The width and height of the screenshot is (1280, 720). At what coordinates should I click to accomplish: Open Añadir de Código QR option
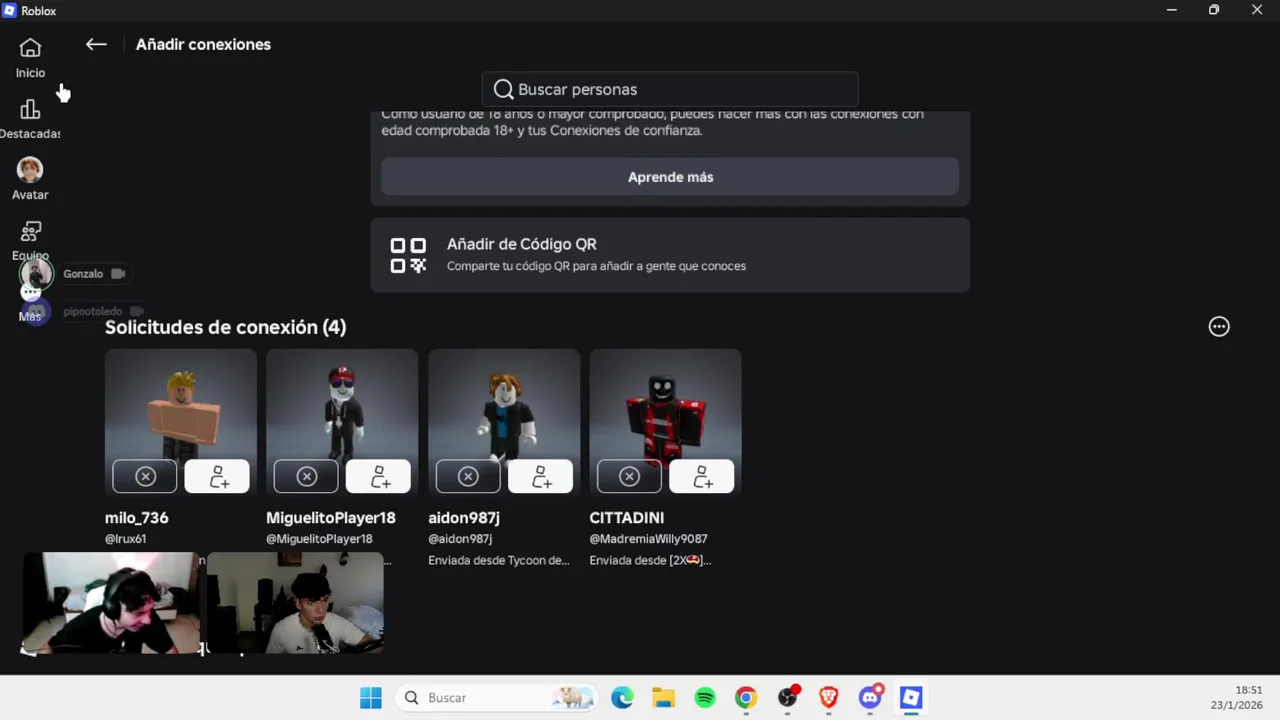pos(670,255)
